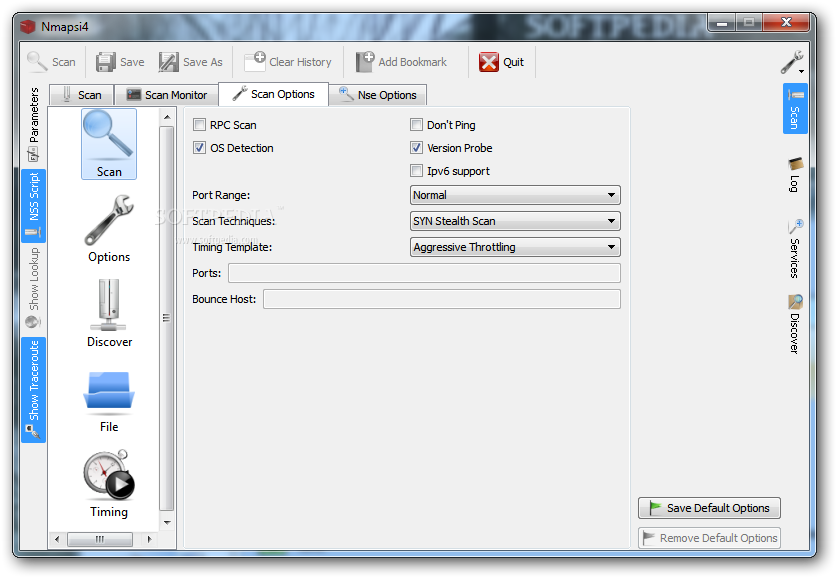Maximize the Nmapsi4 window
The image size is (837, 578).
click(x=749, y=22)
